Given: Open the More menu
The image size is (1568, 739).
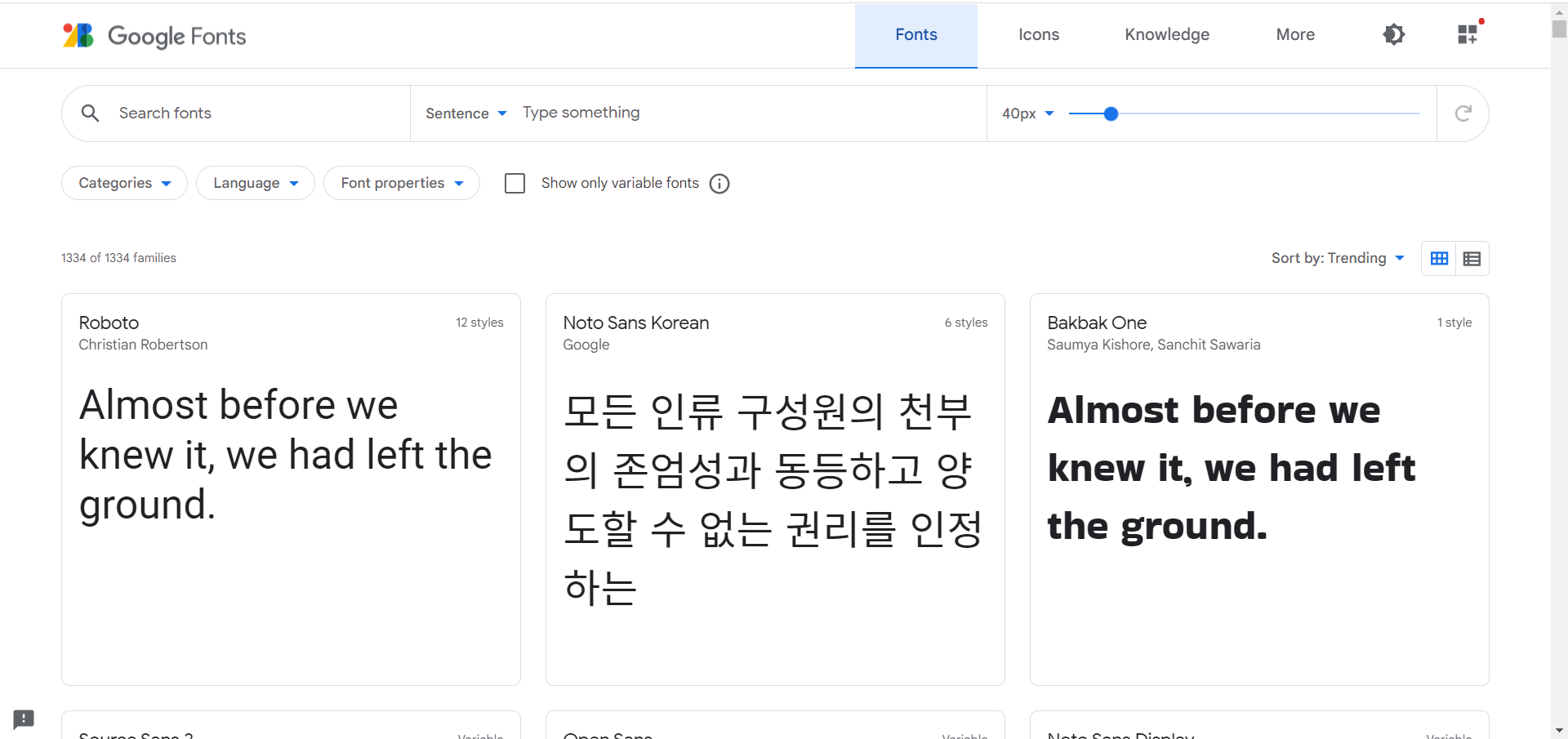Looking at the screenshot, I should (x=1295, y=35).
